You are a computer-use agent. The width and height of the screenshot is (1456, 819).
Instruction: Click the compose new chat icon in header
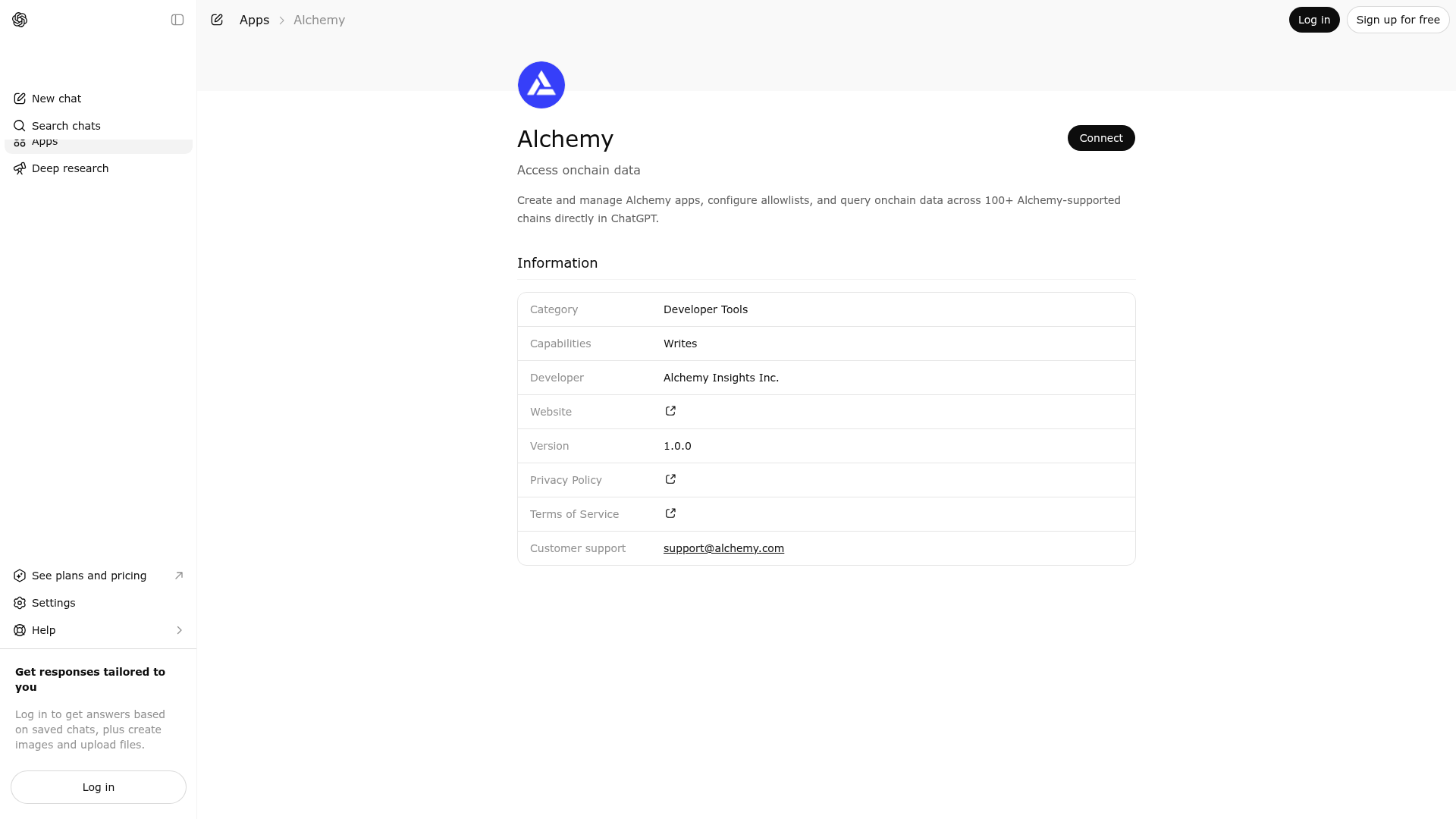pyautogui.click(x=217, y=20)
